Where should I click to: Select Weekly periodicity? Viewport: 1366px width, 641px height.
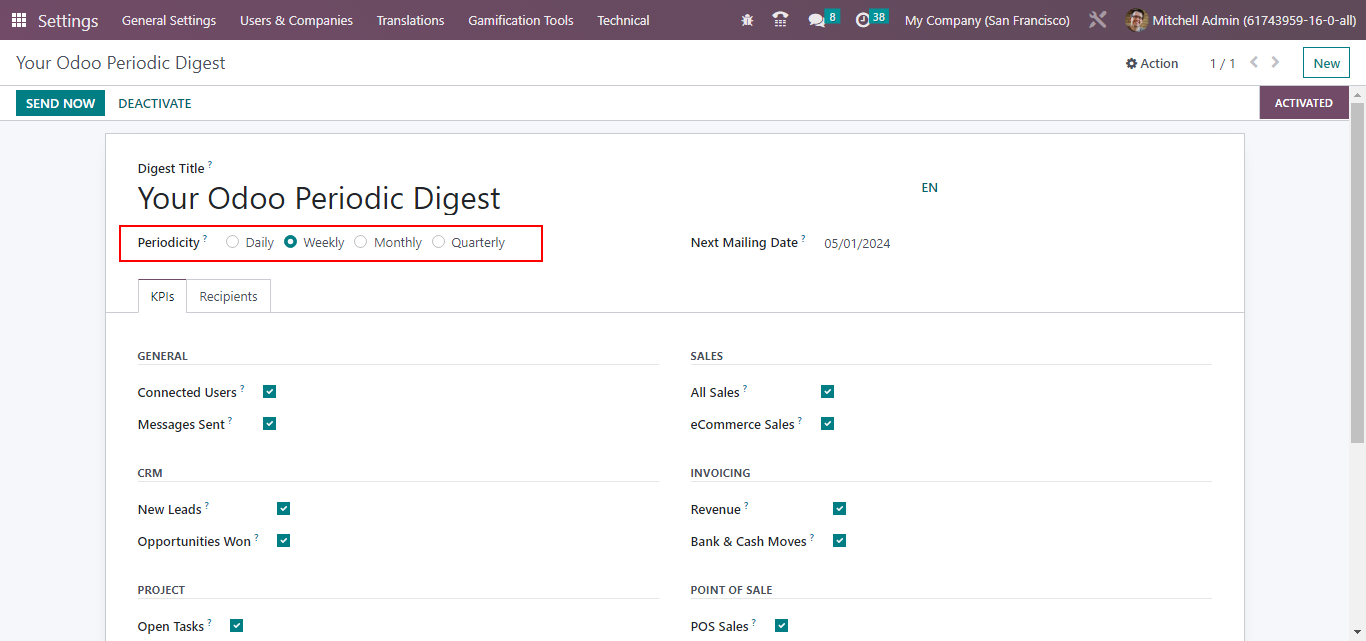pyautogui.click(x=291, y=242)
